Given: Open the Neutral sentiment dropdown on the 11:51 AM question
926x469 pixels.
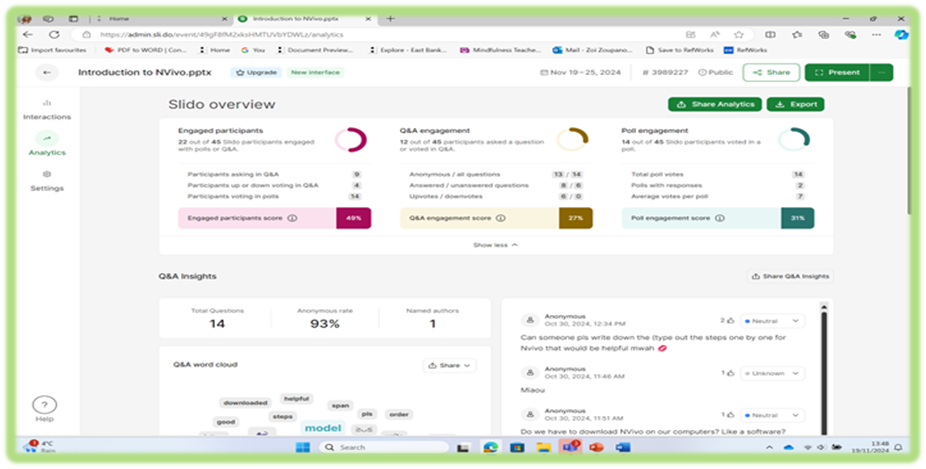Looking at the screenshot, I should (772, 415).
